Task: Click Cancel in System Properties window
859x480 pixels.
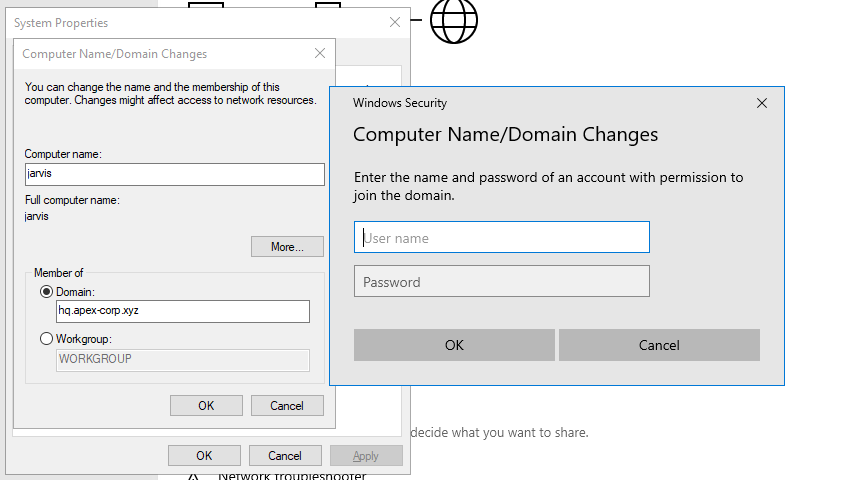Action: (285, 456)
